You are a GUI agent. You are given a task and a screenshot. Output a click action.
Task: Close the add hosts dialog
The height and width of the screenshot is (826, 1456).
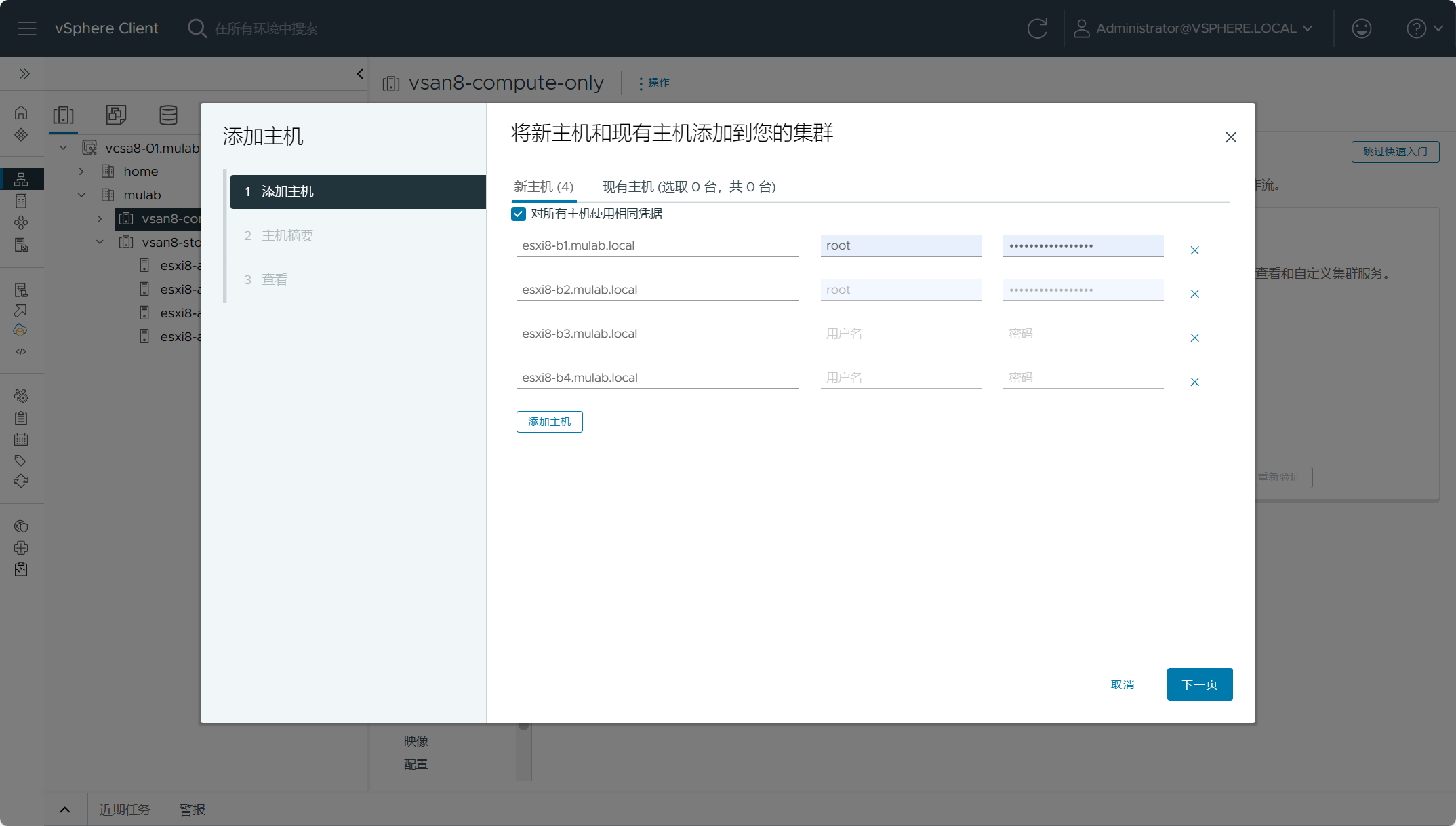coord(1231,137)
